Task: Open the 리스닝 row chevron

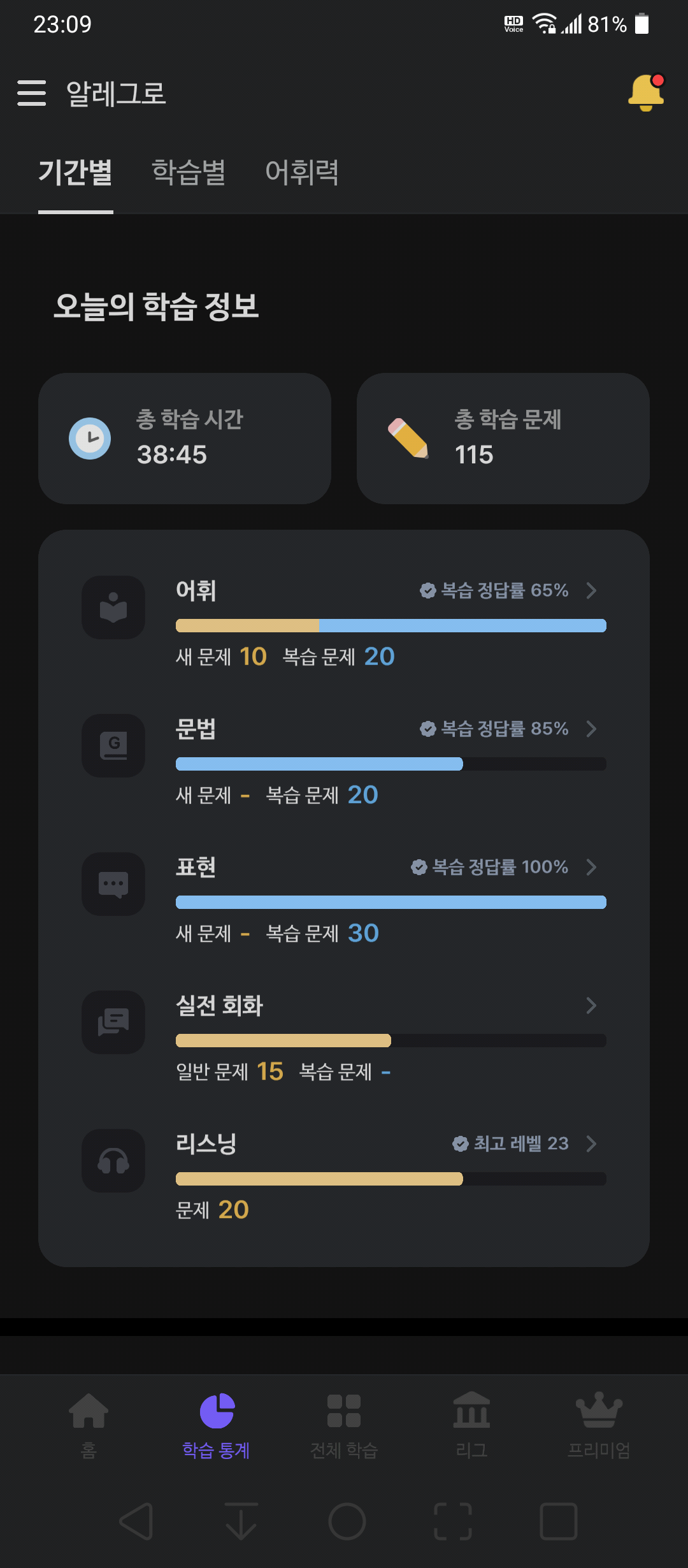Action: click(x=591, y=1143)
